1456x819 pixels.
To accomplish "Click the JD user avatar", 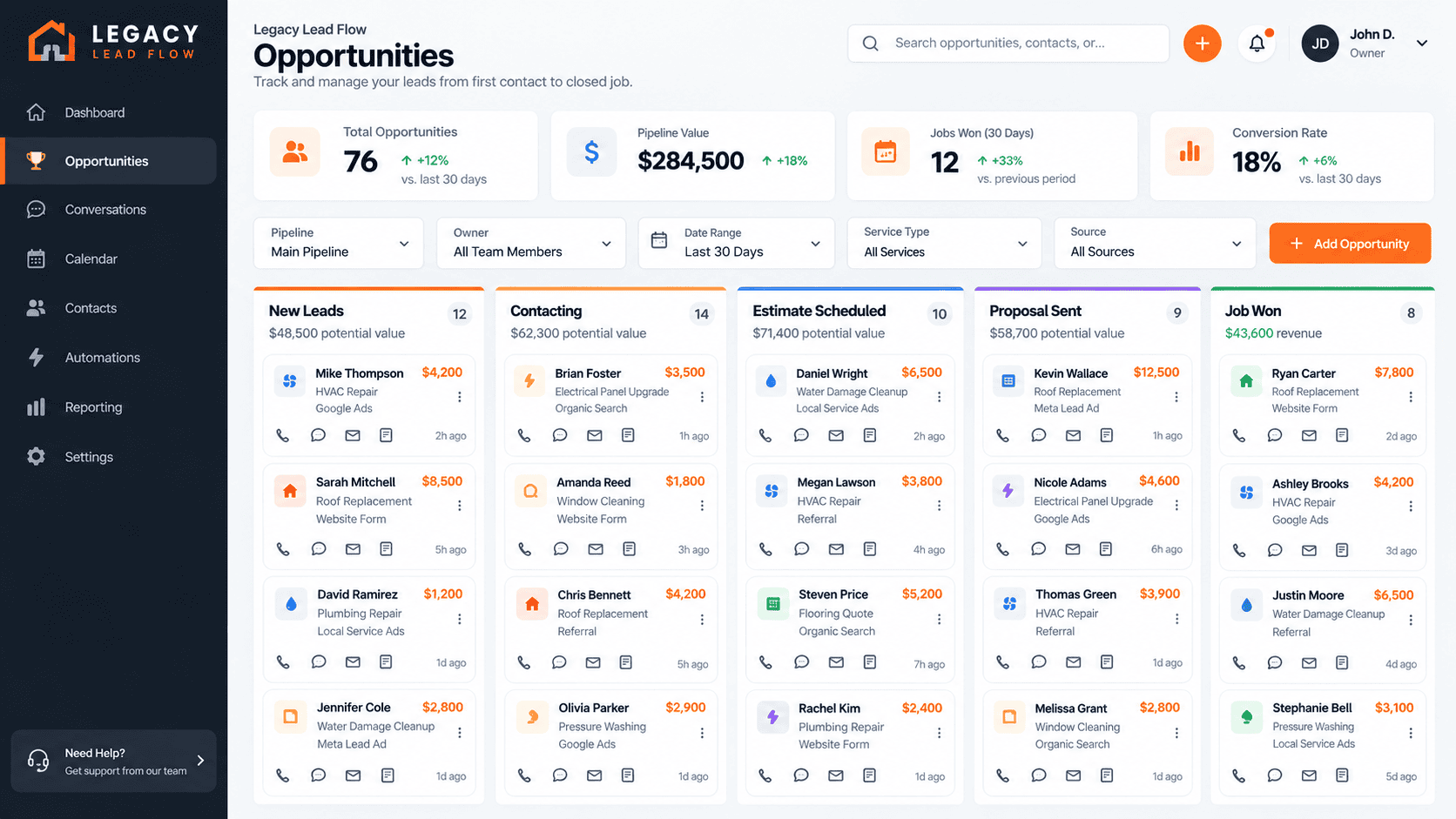I will tap(1320, 44).
